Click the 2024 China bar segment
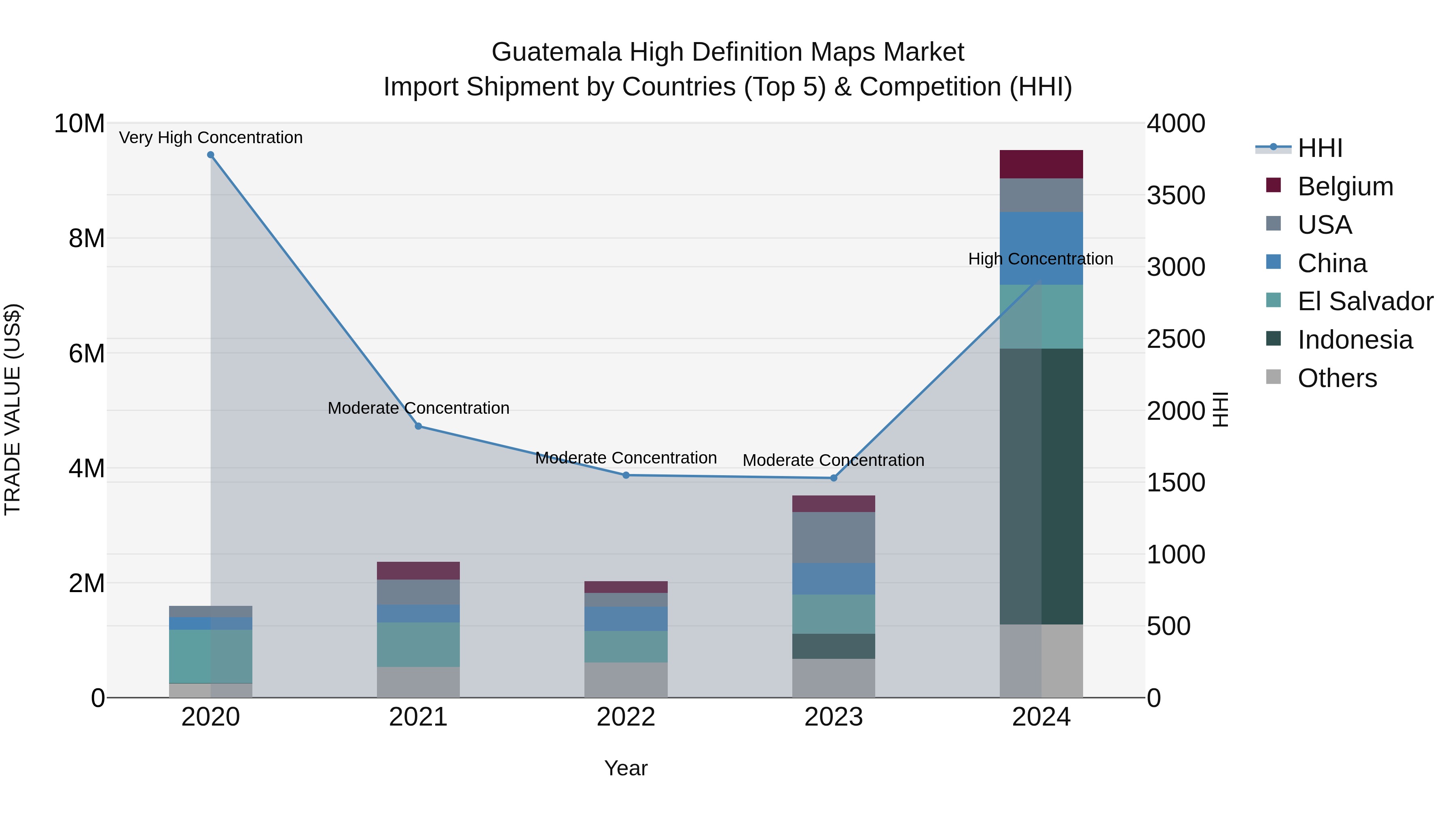The width and height of the screenshot is (1456, 819). click(1041, 249)
